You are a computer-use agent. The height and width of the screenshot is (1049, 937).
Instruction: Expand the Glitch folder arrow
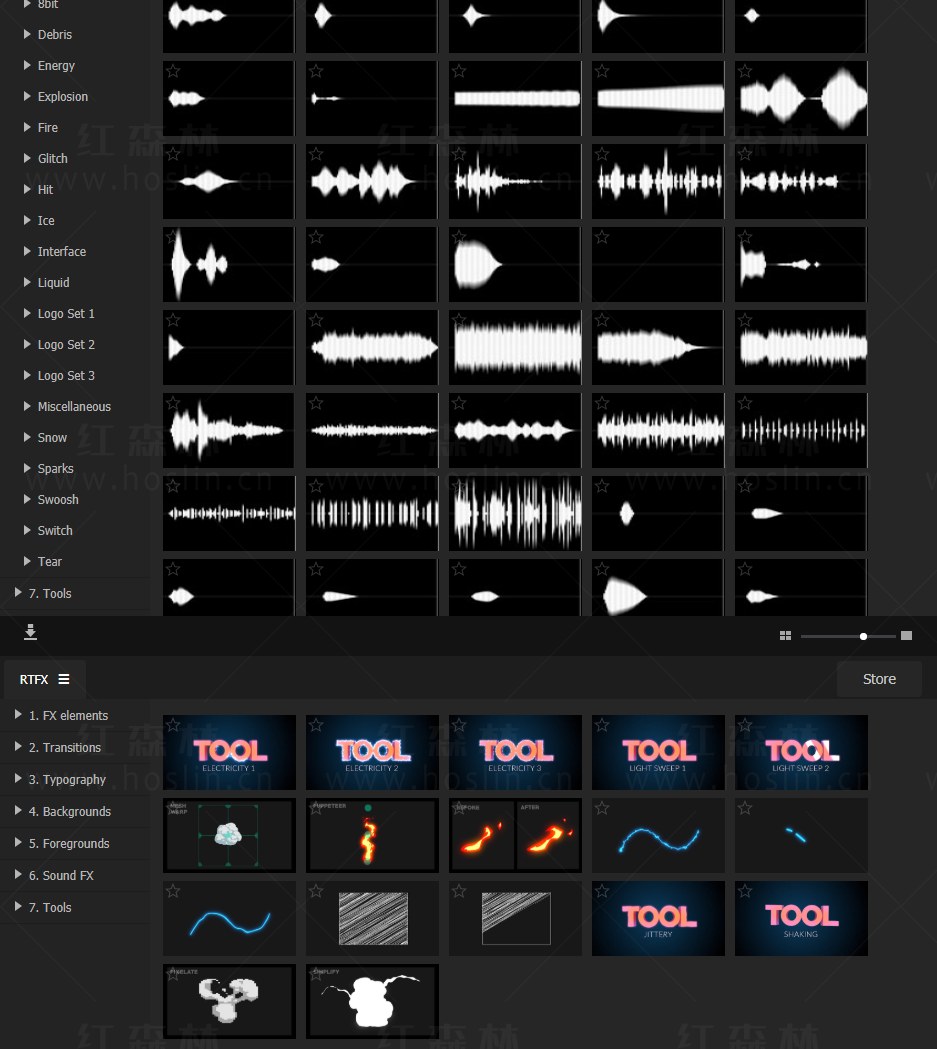point(27,158)
